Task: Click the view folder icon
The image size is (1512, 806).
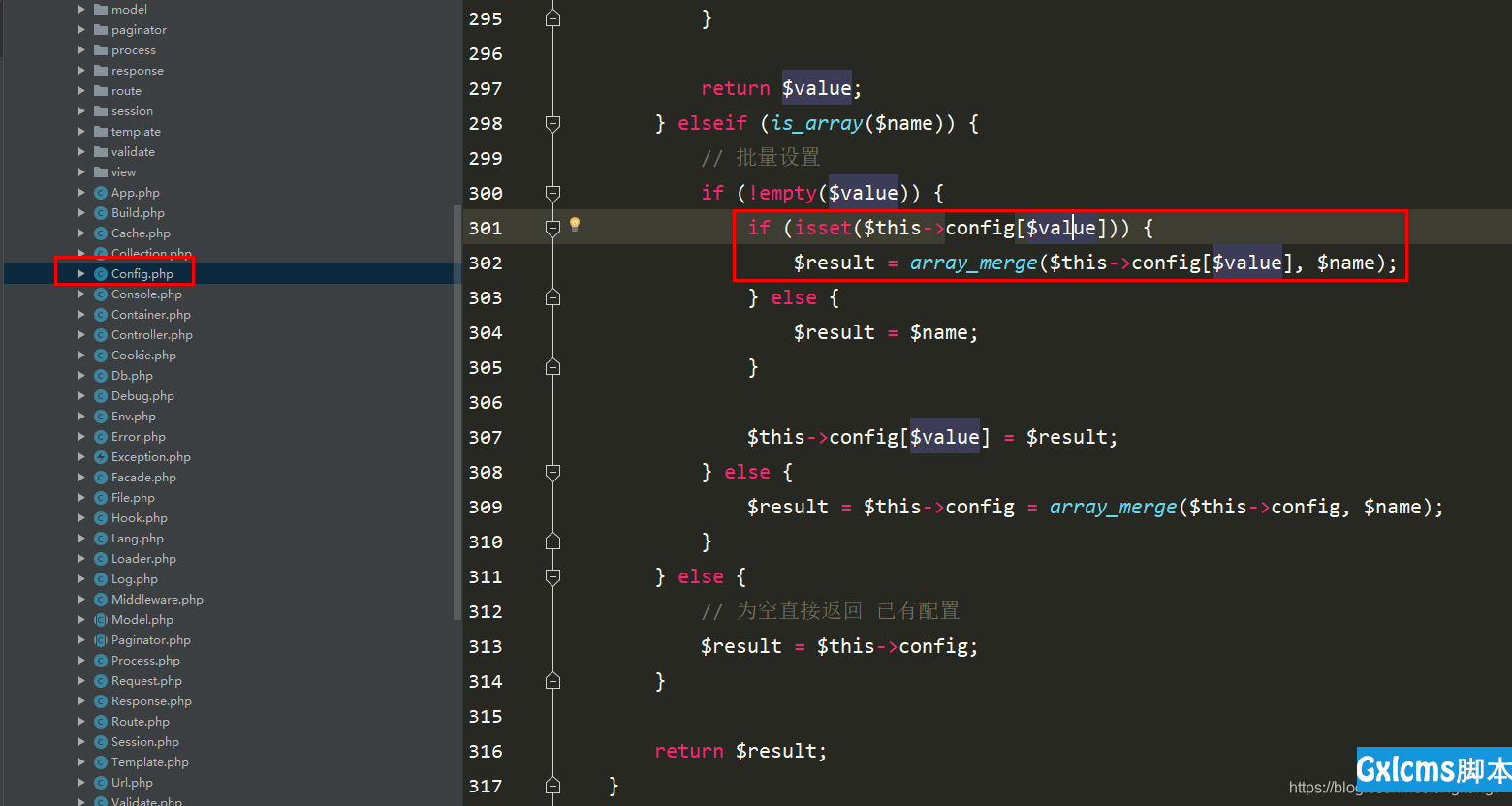Action: pos(101,172)
